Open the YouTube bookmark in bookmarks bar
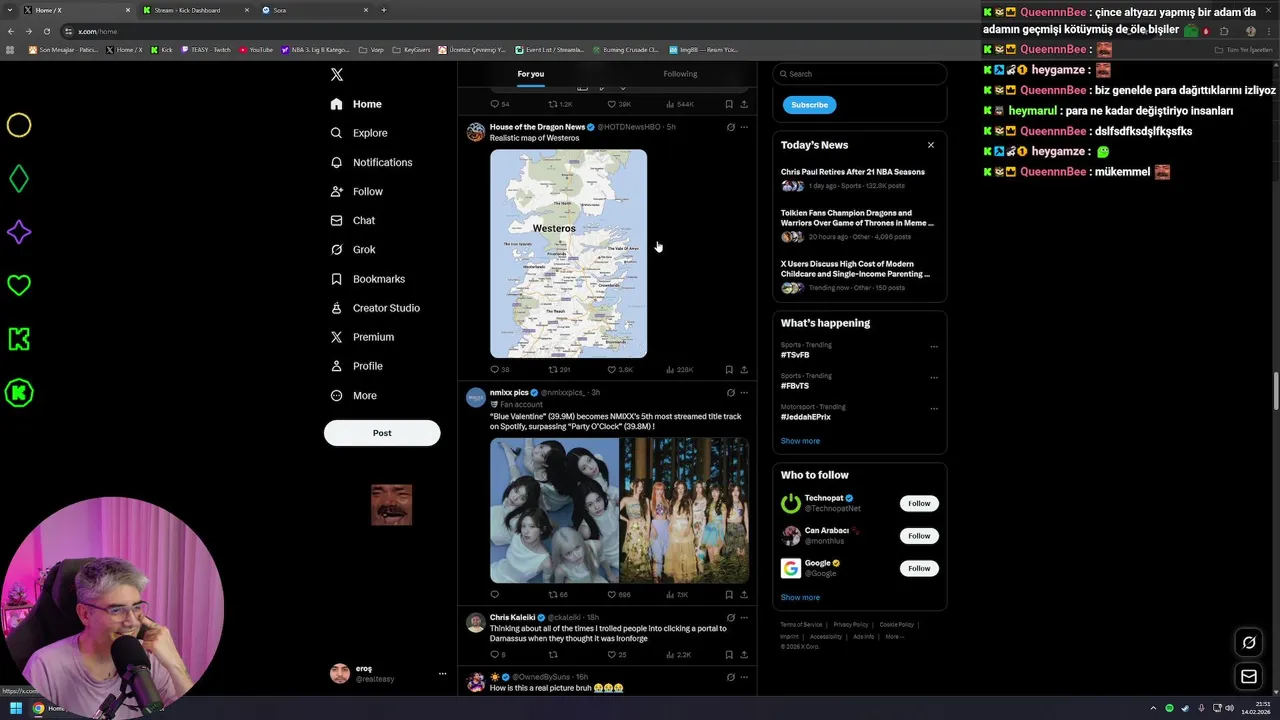Screen dimensions: 1280x720 (256, 49)
